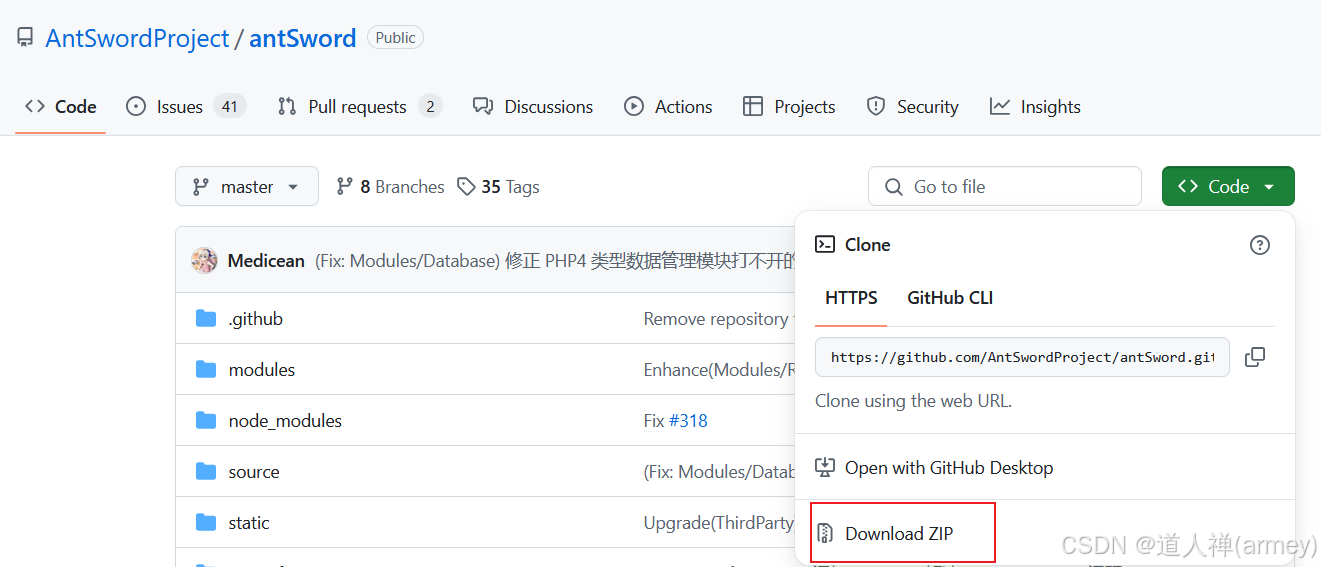Open the node_modules folder
Image resolution: width=1321 pixels, height=567 pixels.
click(285, 421)
